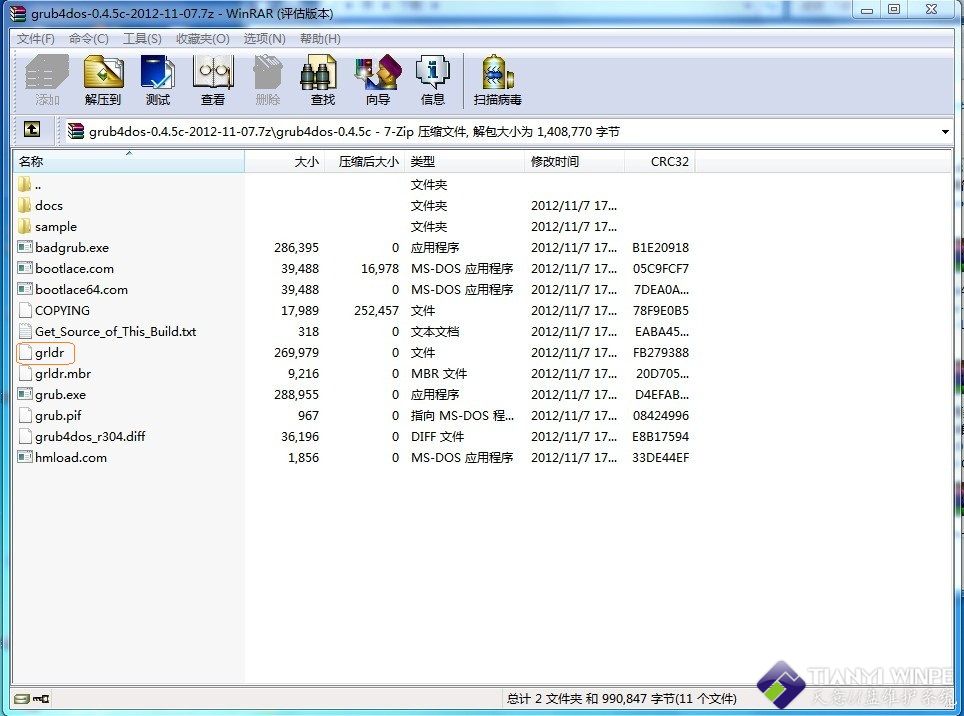
Task: Open the 工具(S) menu
Action: (x=142, y=39)
